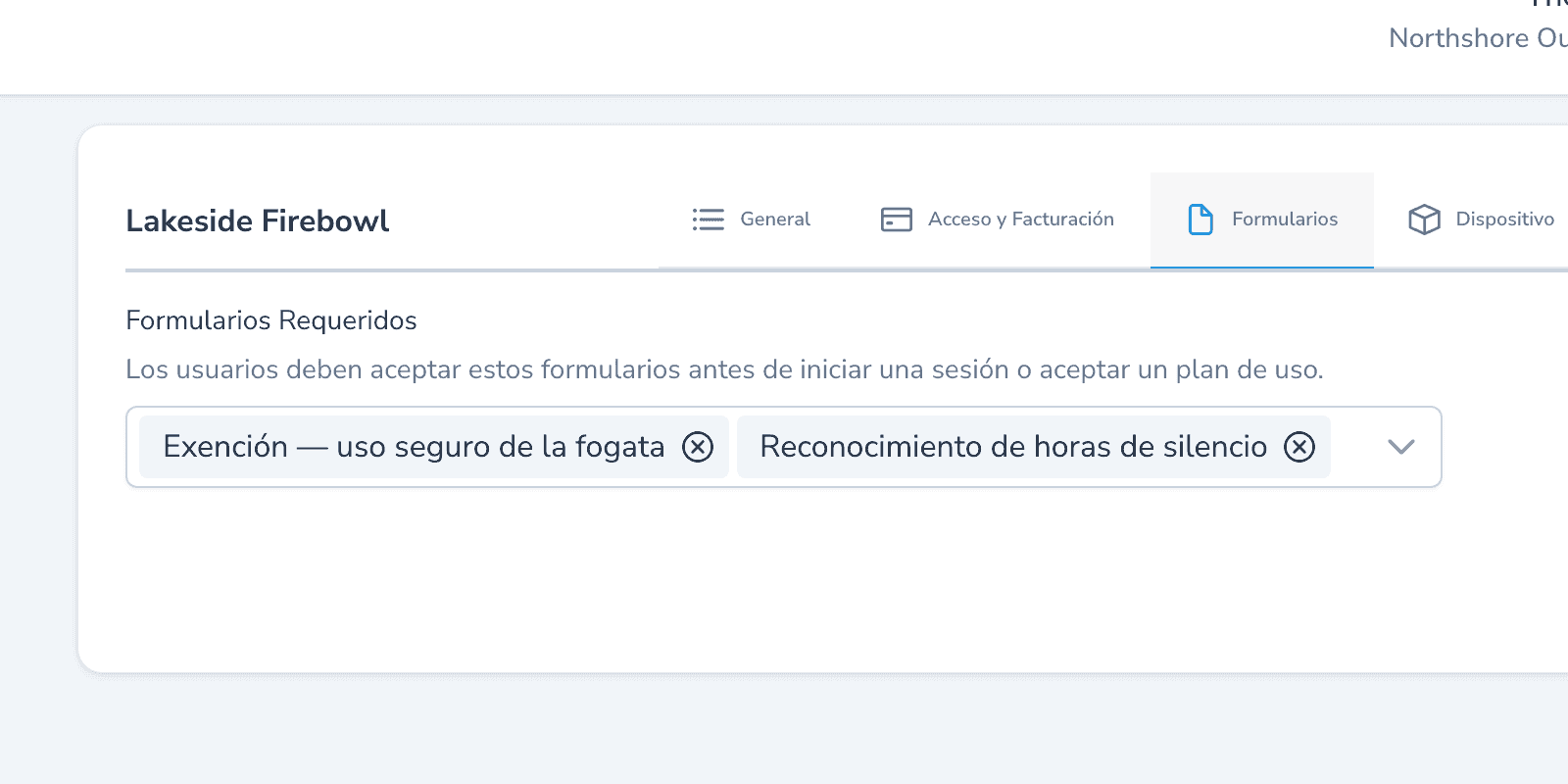The image size is (1568, 784).
Task: Click the credit card icon
Action: [897, 220]
